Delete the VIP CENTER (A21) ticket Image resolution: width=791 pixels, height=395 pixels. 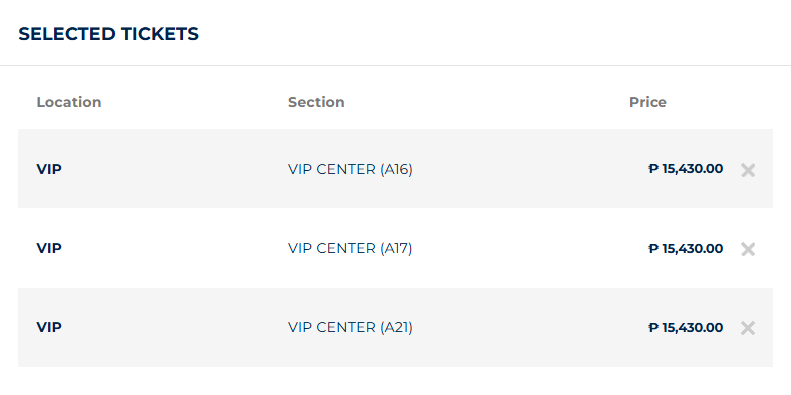[x=748, y=328]
